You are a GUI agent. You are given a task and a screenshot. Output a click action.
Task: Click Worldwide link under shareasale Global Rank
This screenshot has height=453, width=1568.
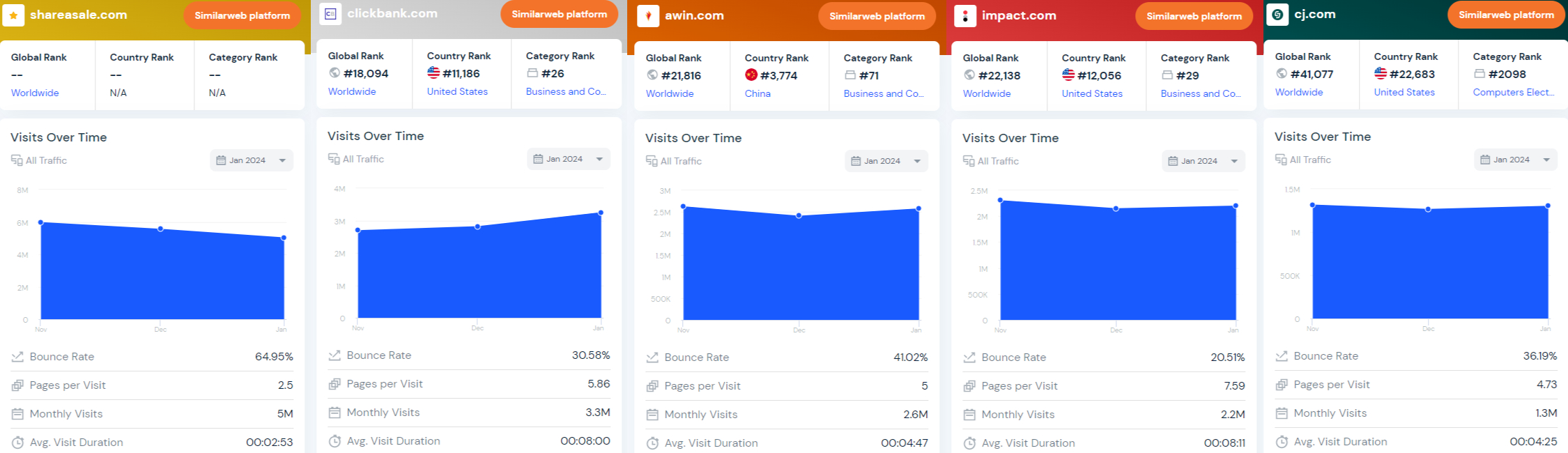tap(35, 93)
